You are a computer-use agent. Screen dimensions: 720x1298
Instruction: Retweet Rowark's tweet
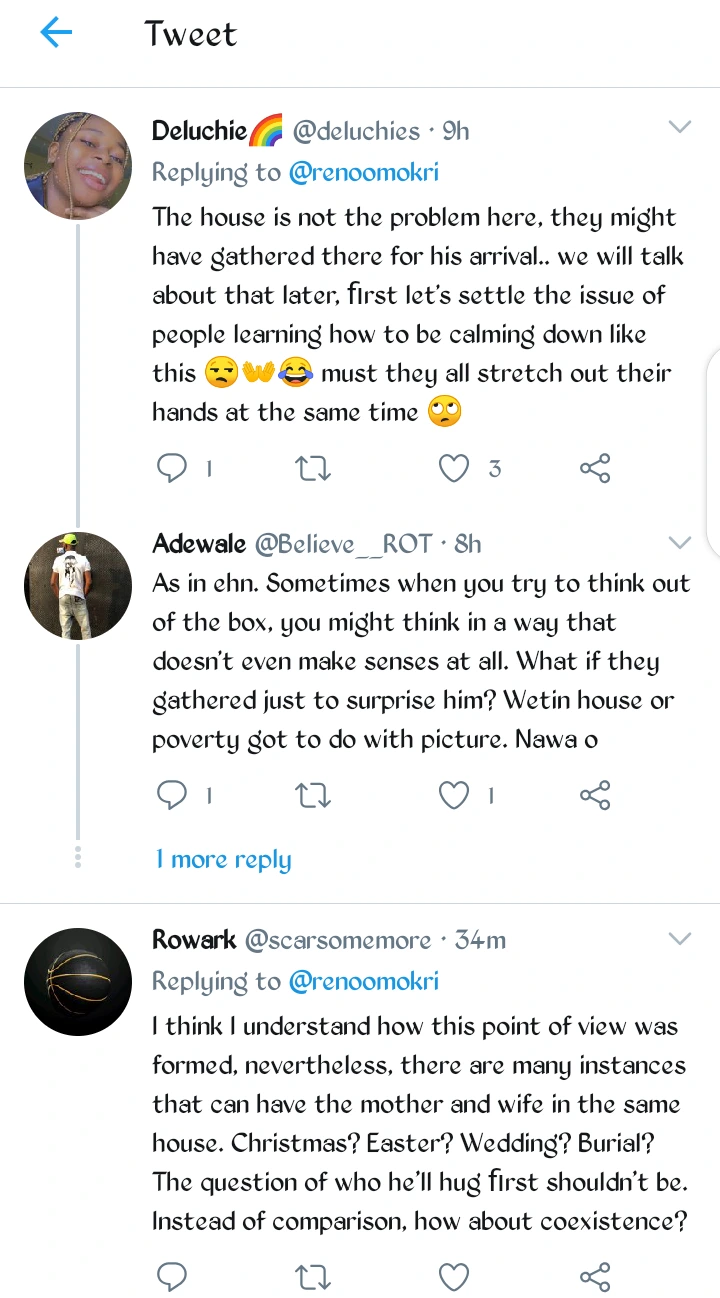click(x=314, y=1276)
